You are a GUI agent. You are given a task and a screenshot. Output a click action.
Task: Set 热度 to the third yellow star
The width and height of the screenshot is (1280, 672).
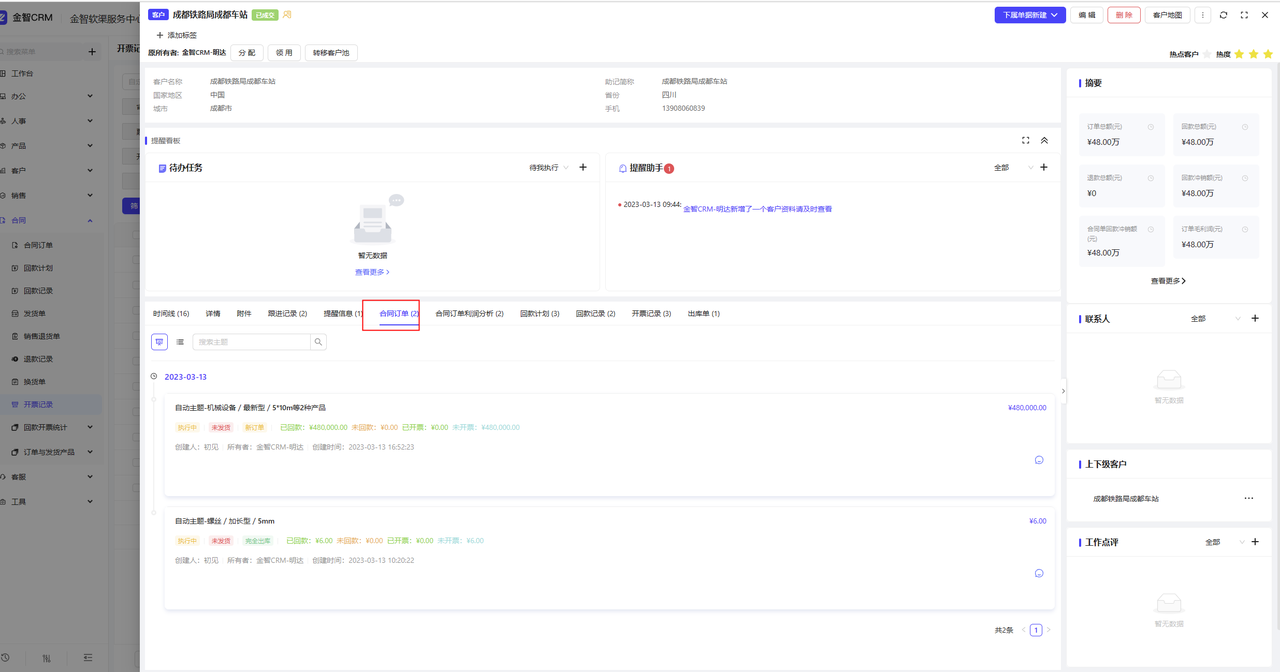click(x=1267, y=54)
